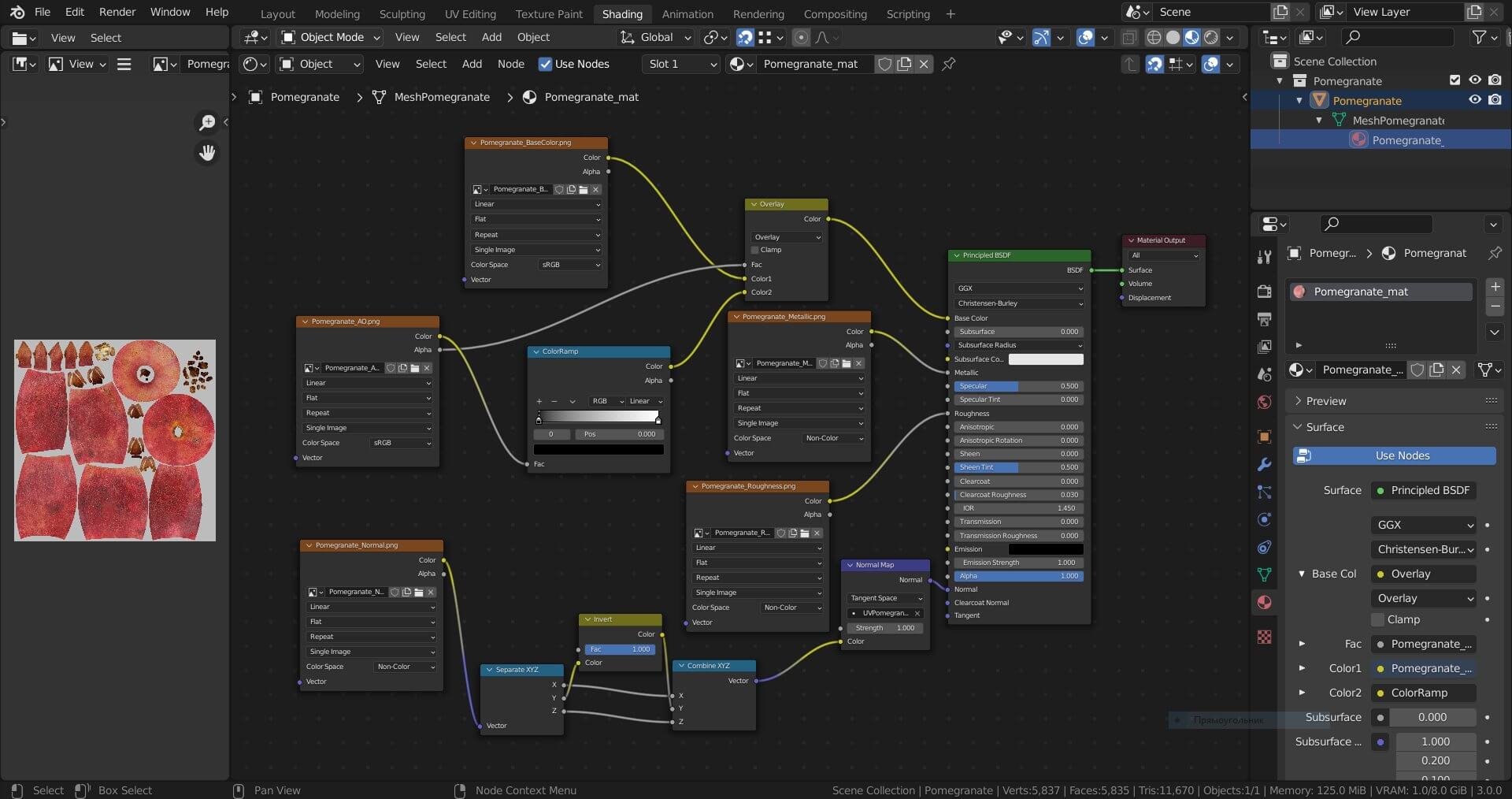Open the Modifier Properties wrench icon
Viewport: 1512px width, 799px height.
(1265, 465)
